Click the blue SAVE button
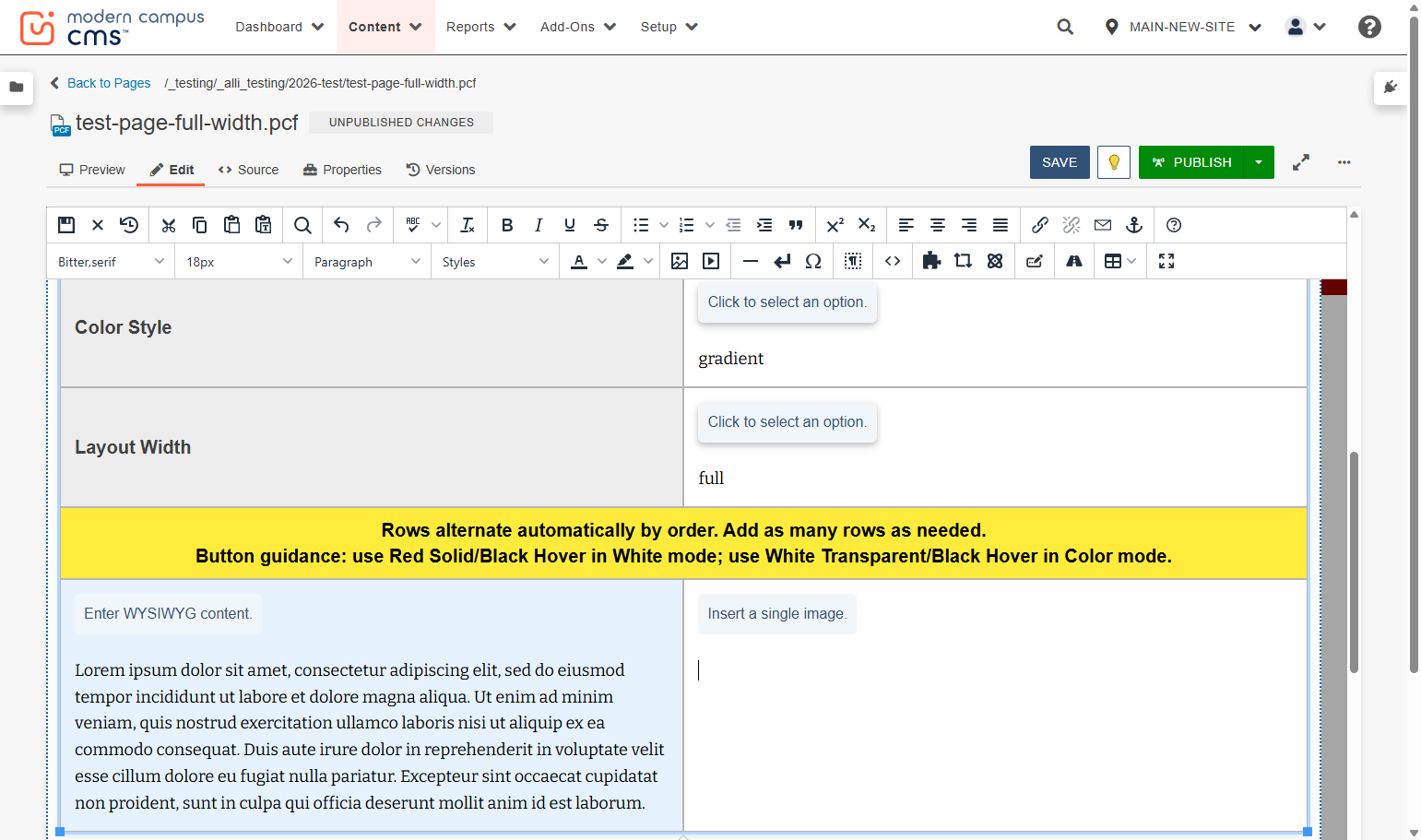This screenshot has height=840, width=1421. coord(1060,162)
